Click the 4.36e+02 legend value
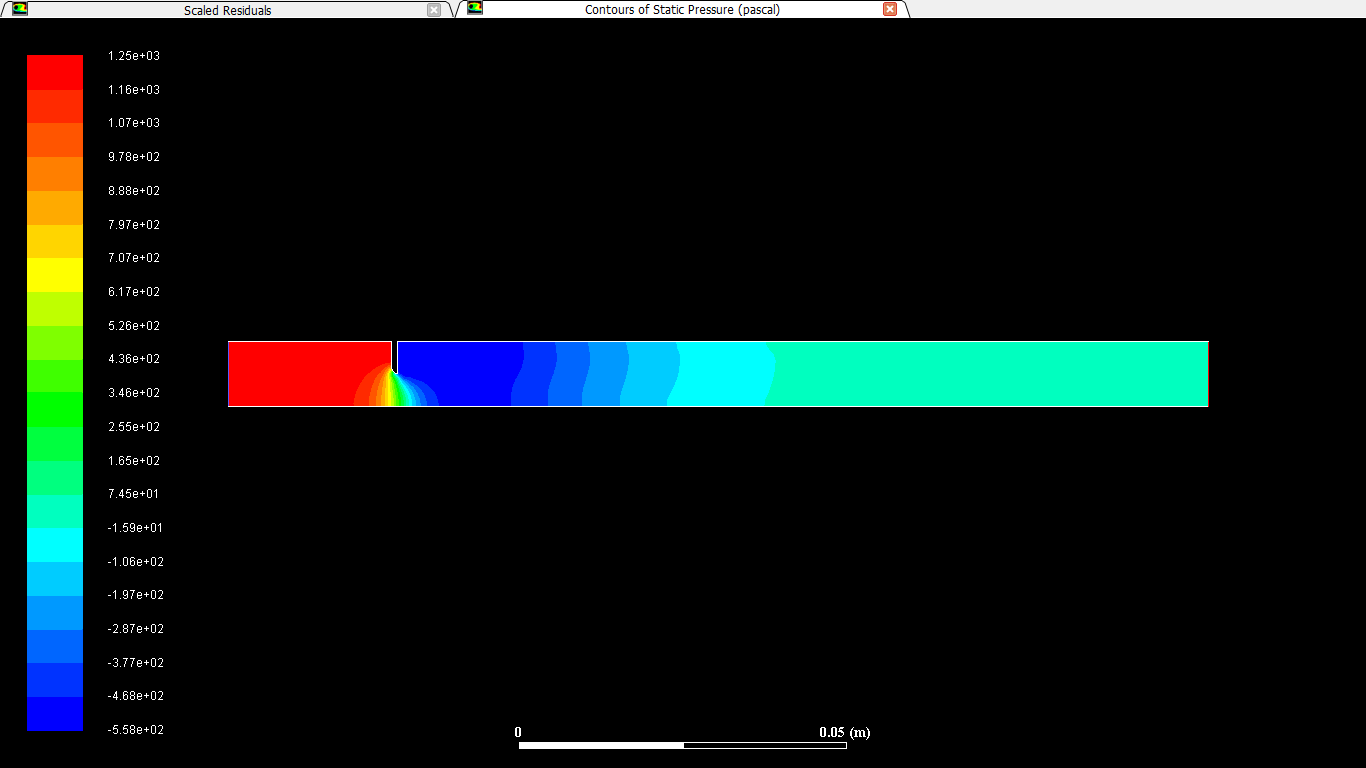Image resolution: width=1366 pixels, height=768 pixels. [134, 359]
